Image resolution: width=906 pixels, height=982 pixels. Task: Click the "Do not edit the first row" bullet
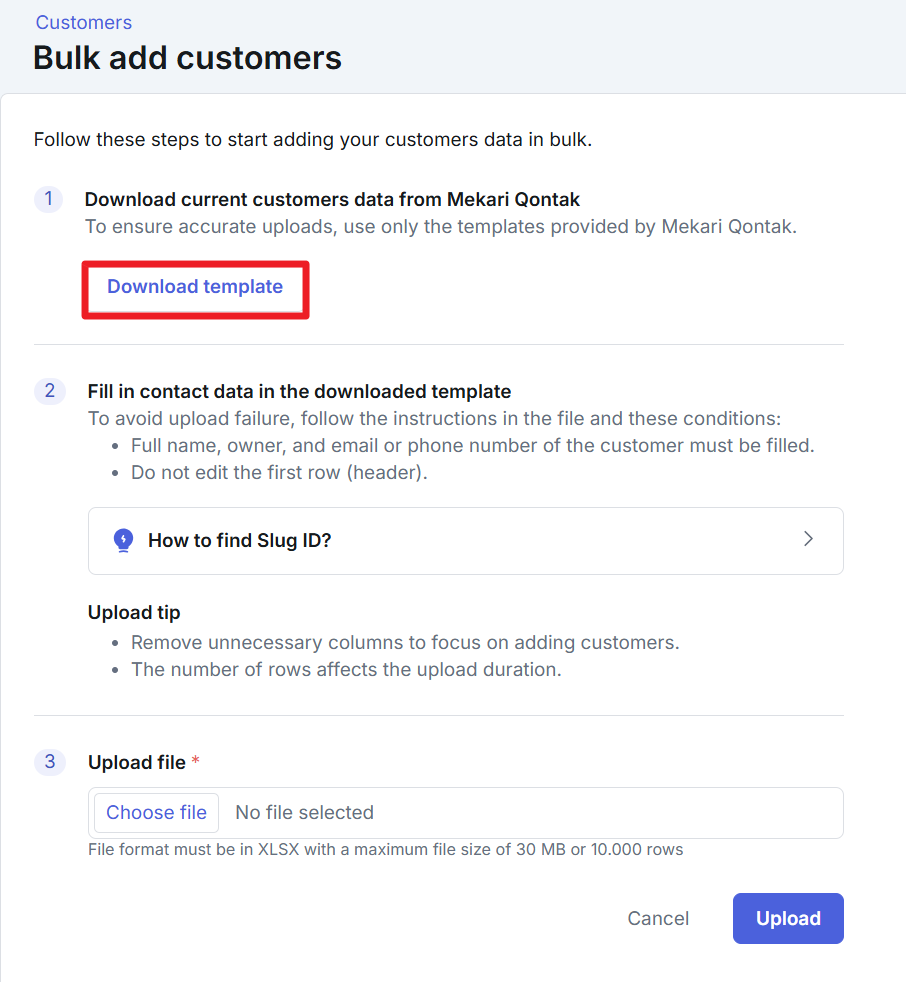click(x=279, y=472)
